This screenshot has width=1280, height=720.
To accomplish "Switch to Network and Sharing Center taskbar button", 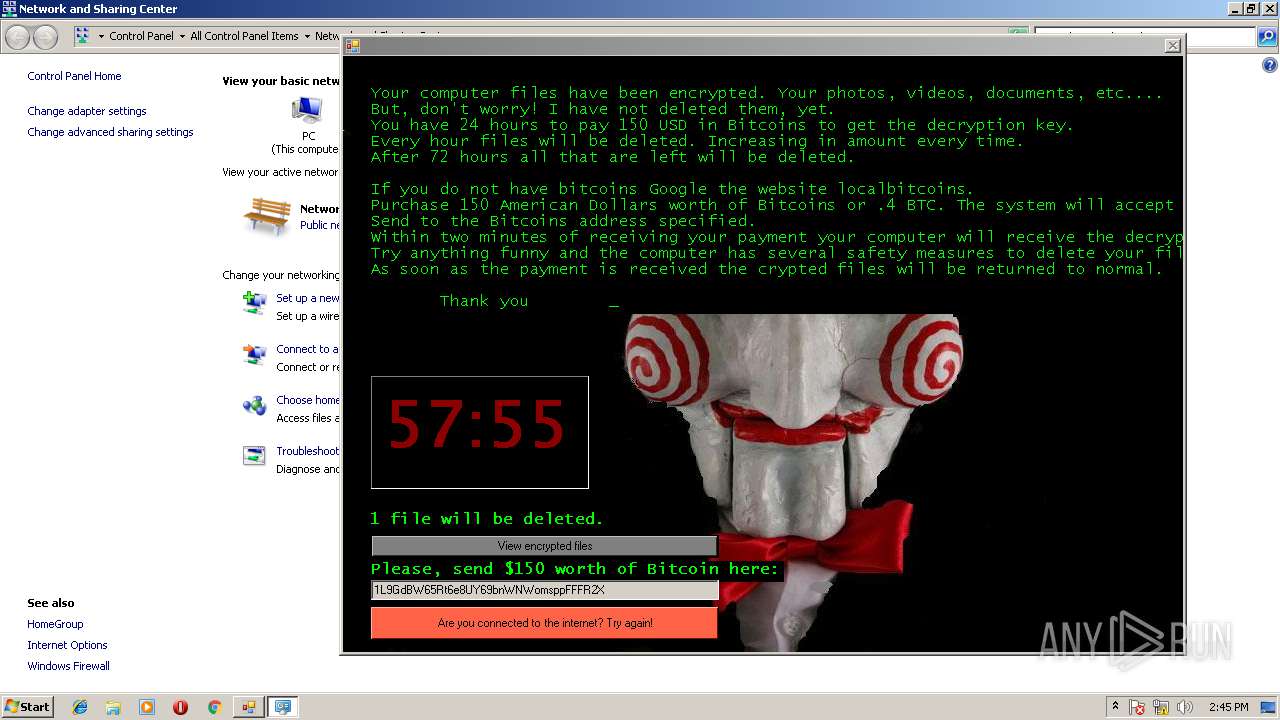I will pyautogui.click(x=283, y=707).
